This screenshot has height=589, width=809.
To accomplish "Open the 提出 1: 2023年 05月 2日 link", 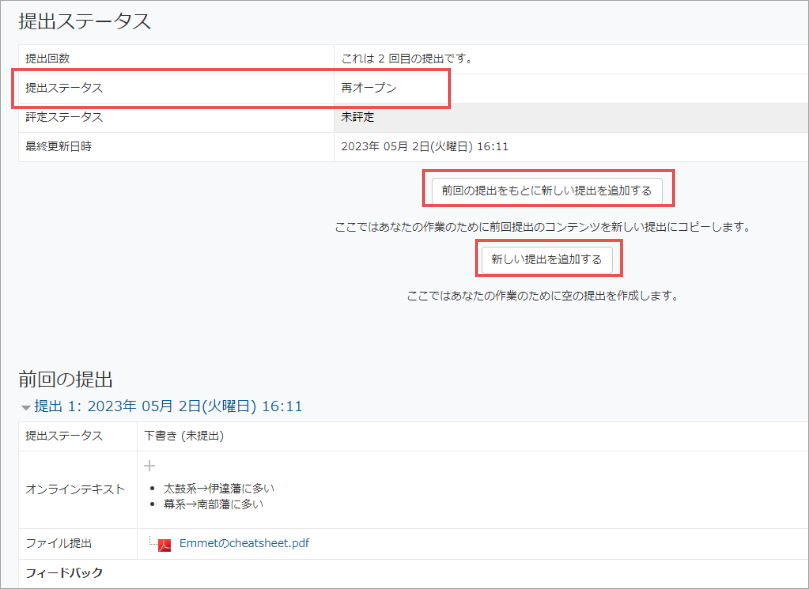I will pyautogui.click(x=168, y=407).
